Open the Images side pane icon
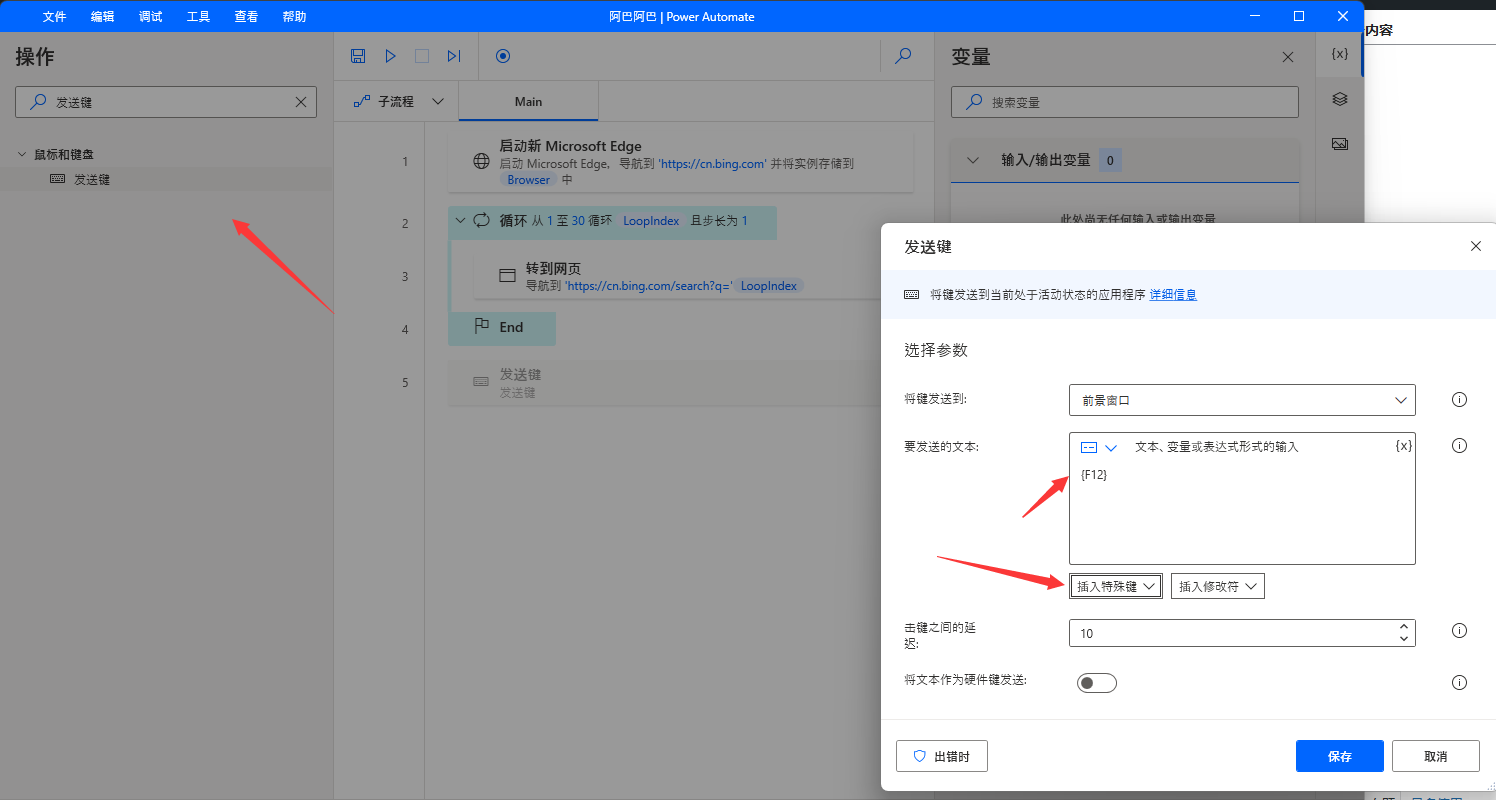This screenshot has width=1496, height=800. 1340,144
